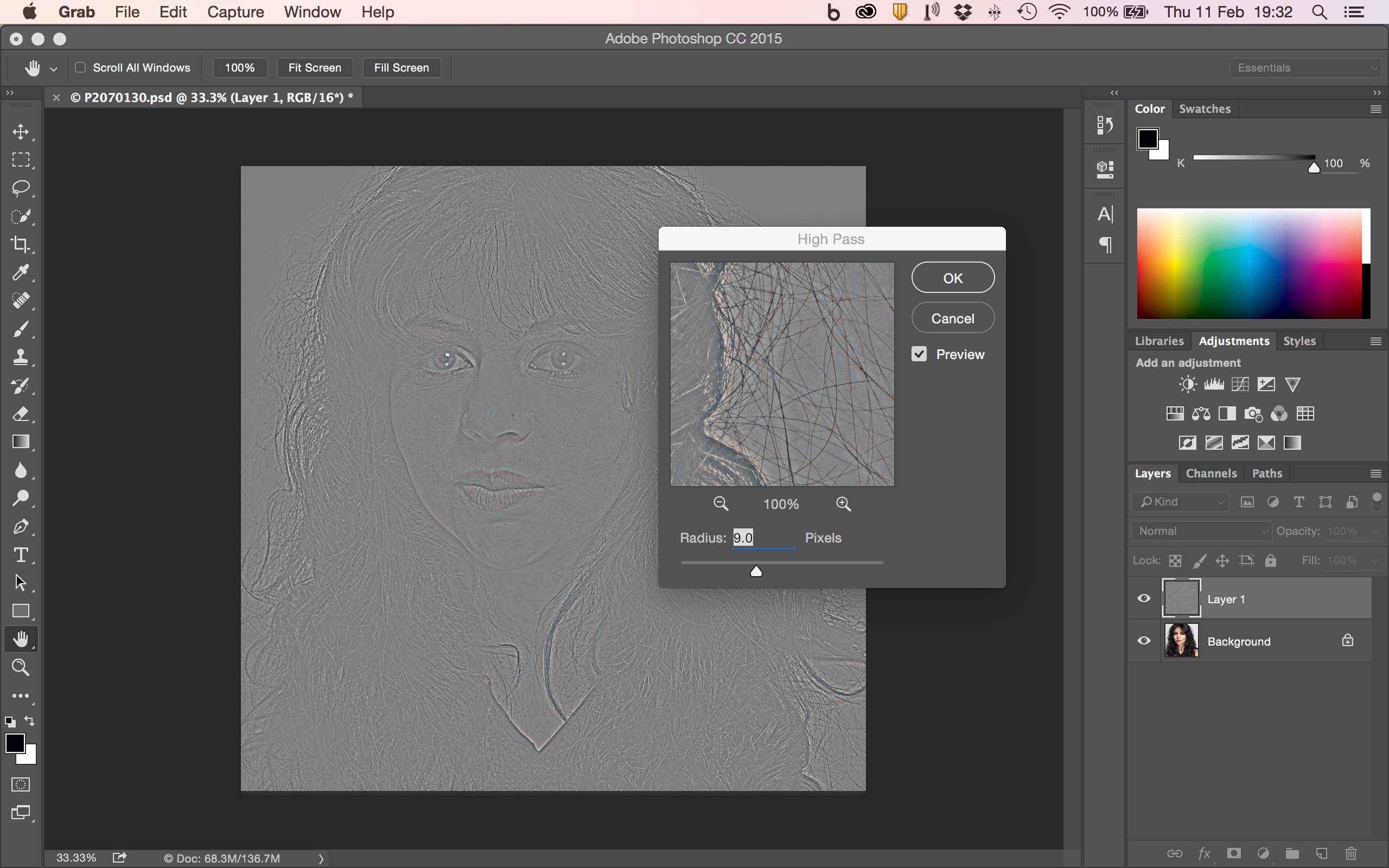Add a Brightness/Contrast adjustment
This screenshot has height=868, width=1389.
tap(1188, 384)
